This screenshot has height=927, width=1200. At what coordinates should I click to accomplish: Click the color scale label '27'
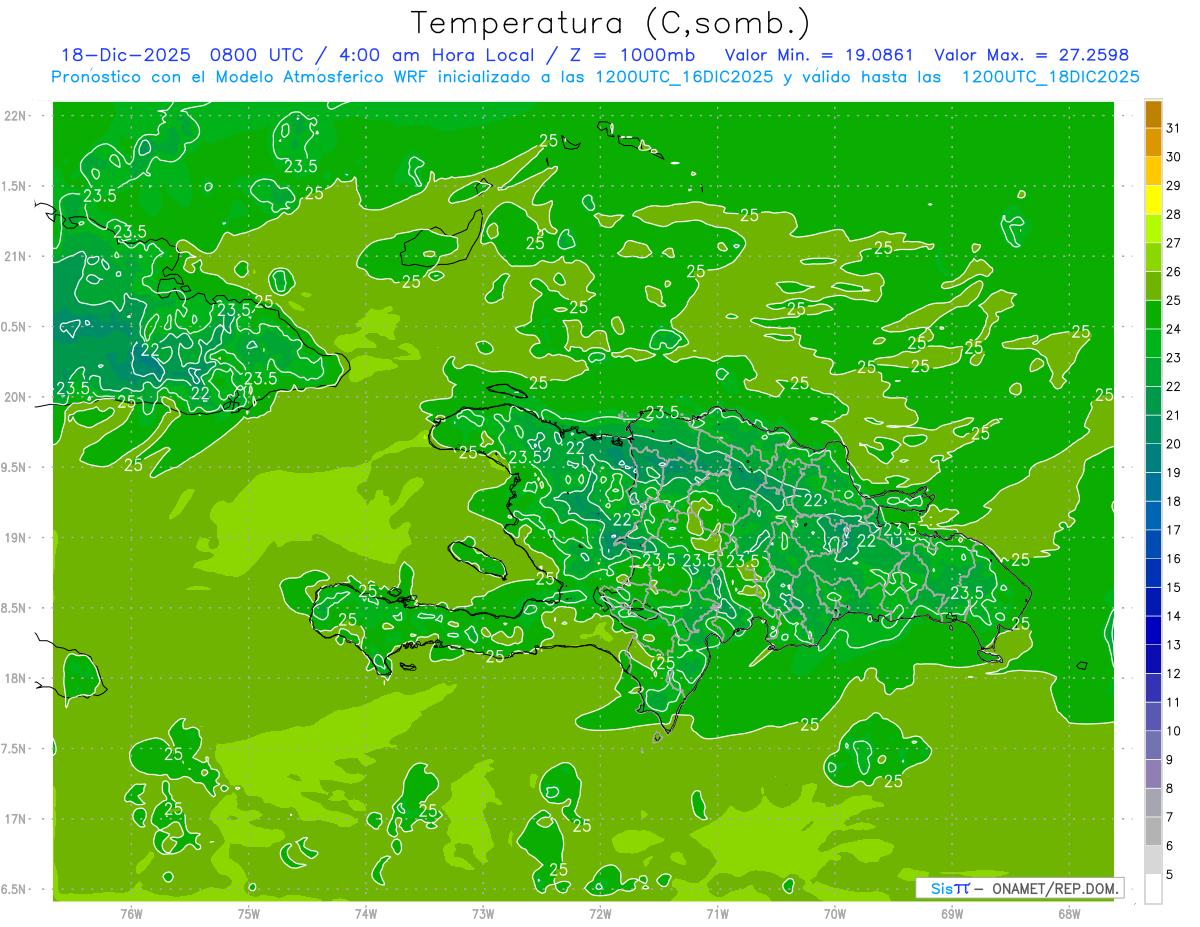click(1173, 243)
